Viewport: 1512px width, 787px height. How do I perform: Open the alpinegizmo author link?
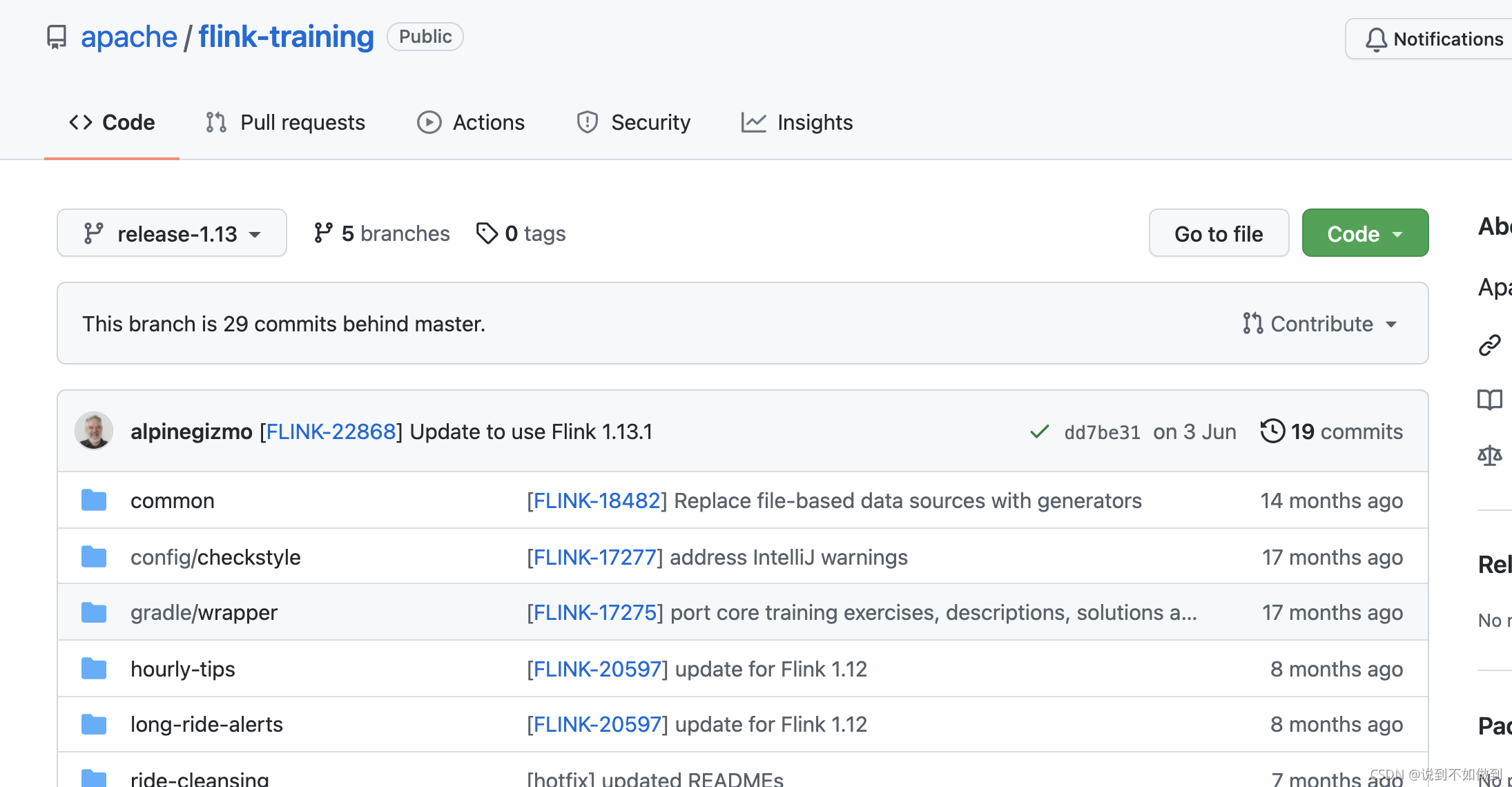(x=191, y=431)
